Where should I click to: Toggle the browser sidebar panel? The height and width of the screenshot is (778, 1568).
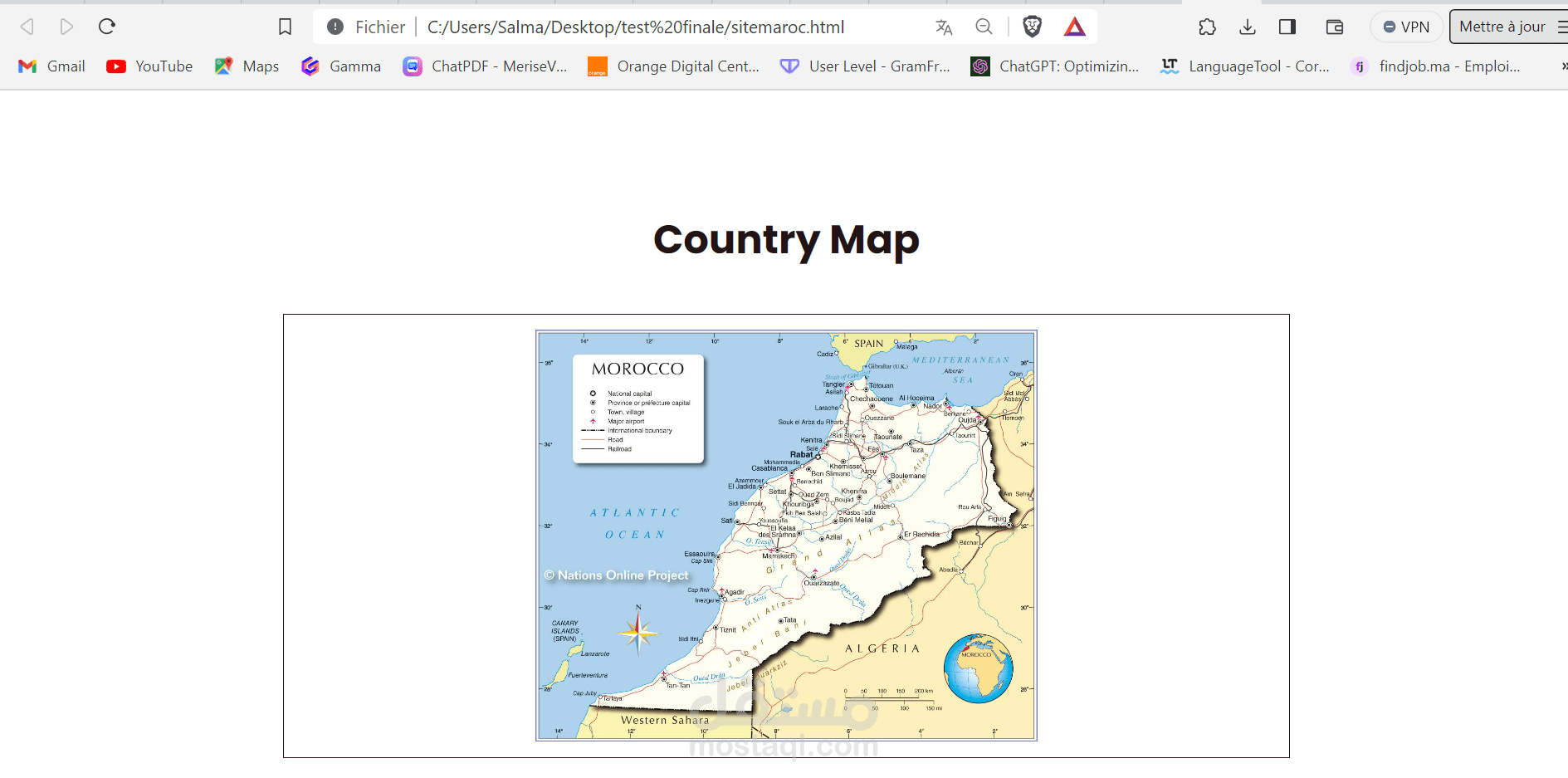[x=1287, y=27]
